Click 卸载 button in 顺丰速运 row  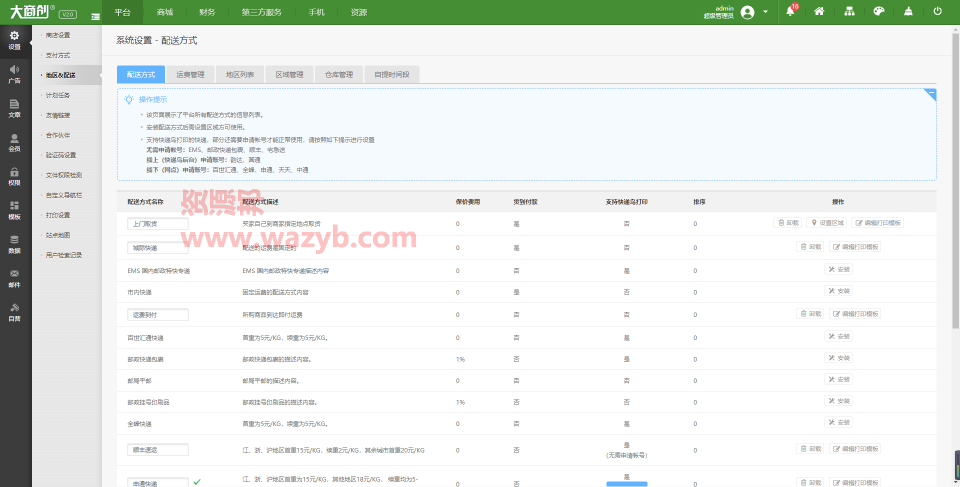pos(810,449)
